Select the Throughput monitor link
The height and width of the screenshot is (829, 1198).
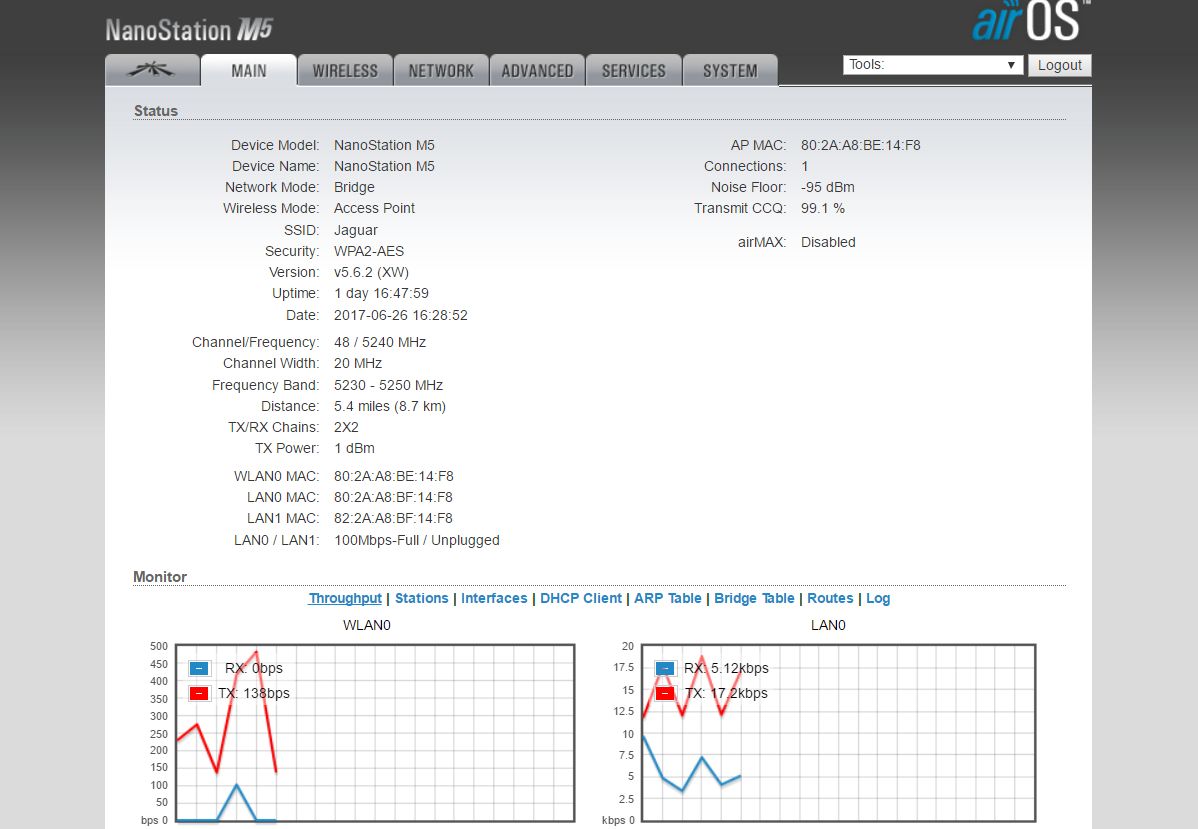tap(345, 598)
